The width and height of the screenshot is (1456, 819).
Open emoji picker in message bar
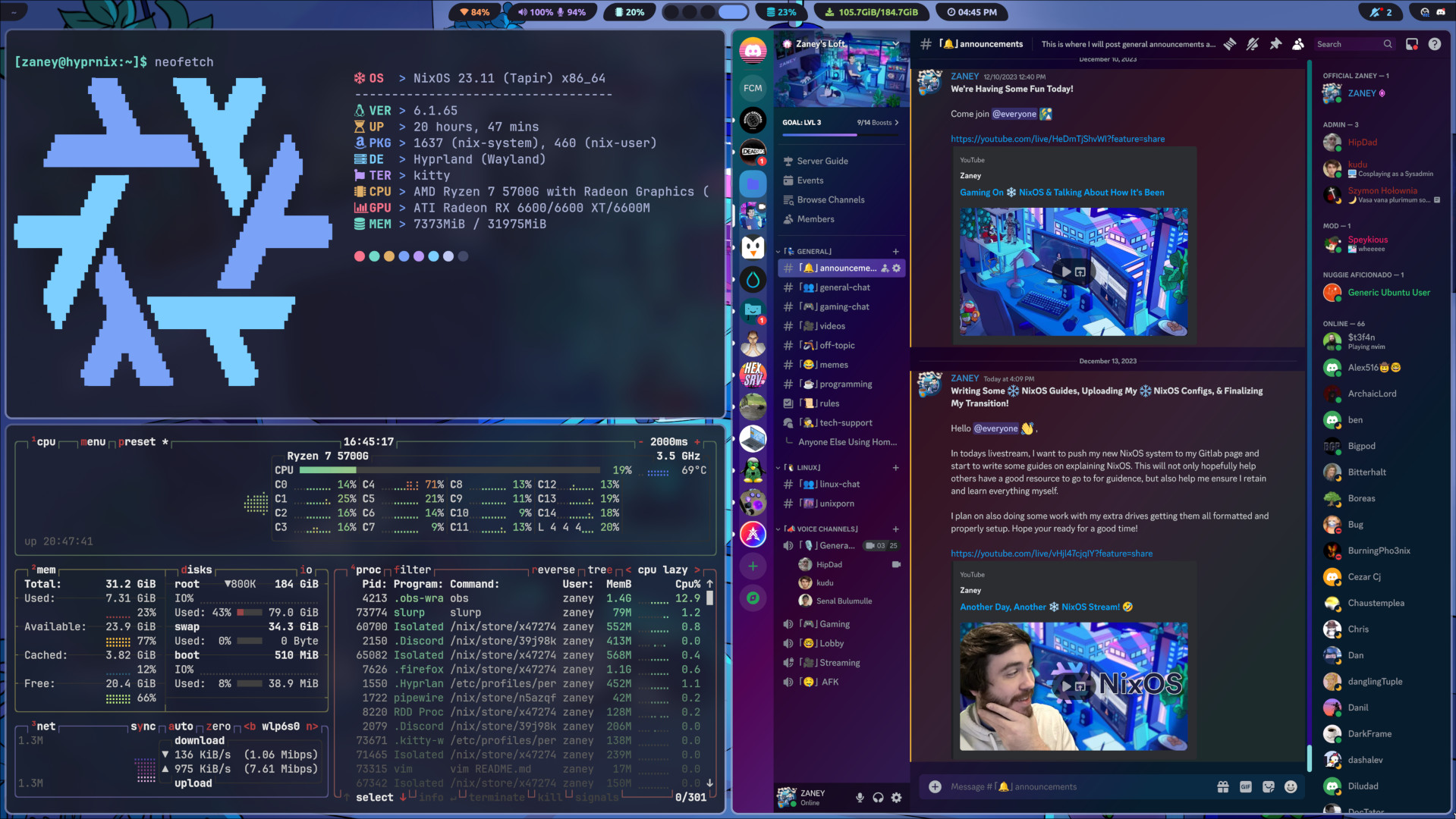click(x=1291, y=787)
